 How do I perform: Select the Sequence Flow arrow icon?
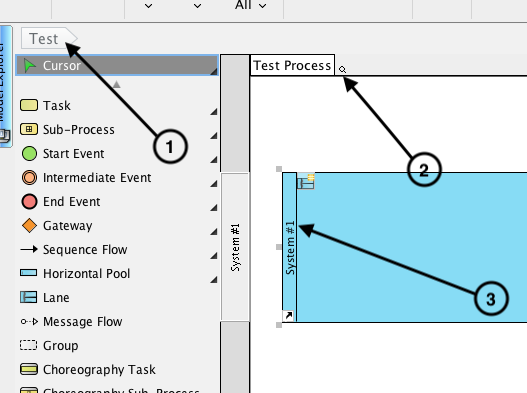coord(29,249)
